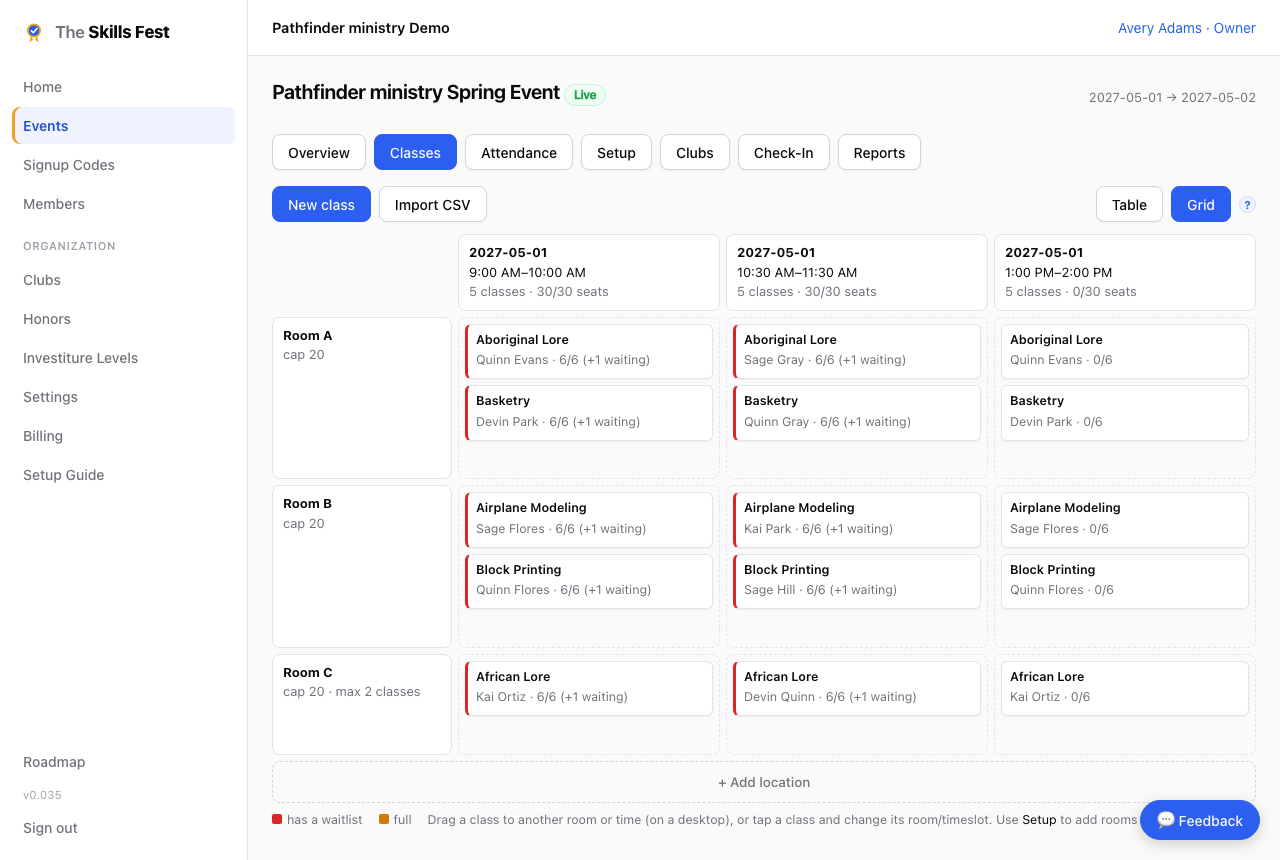Image resolution: width=1280 pixels, height=860 pixels.
Task: Open Basketry class by Devin Park at 9:00 AM
Action: pos(589,412)
